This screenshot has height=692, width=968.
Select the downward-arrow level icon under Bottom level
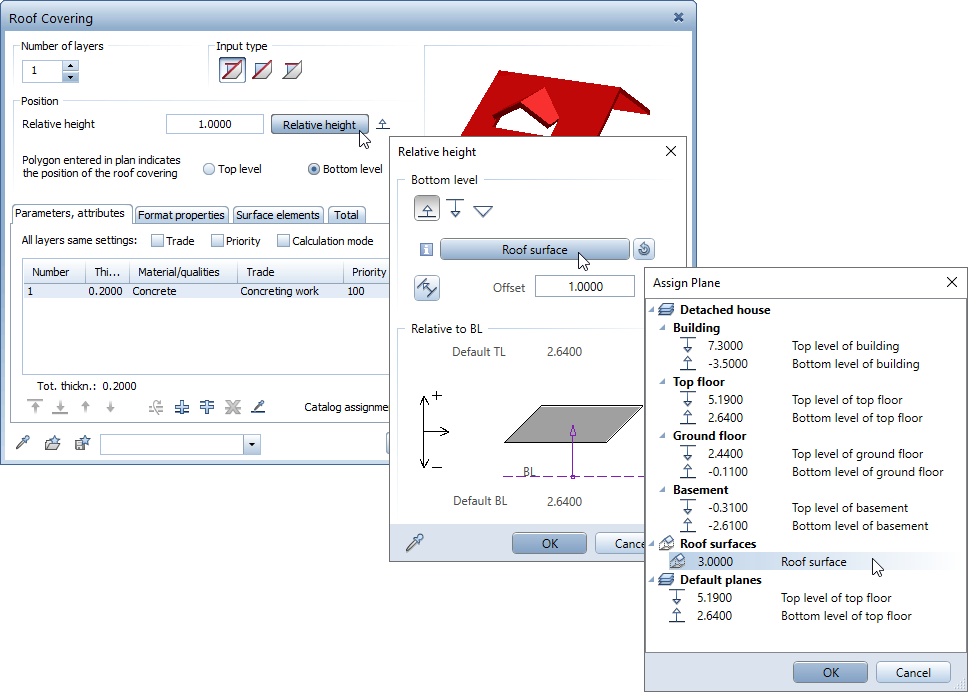click(x=455, y=209)
